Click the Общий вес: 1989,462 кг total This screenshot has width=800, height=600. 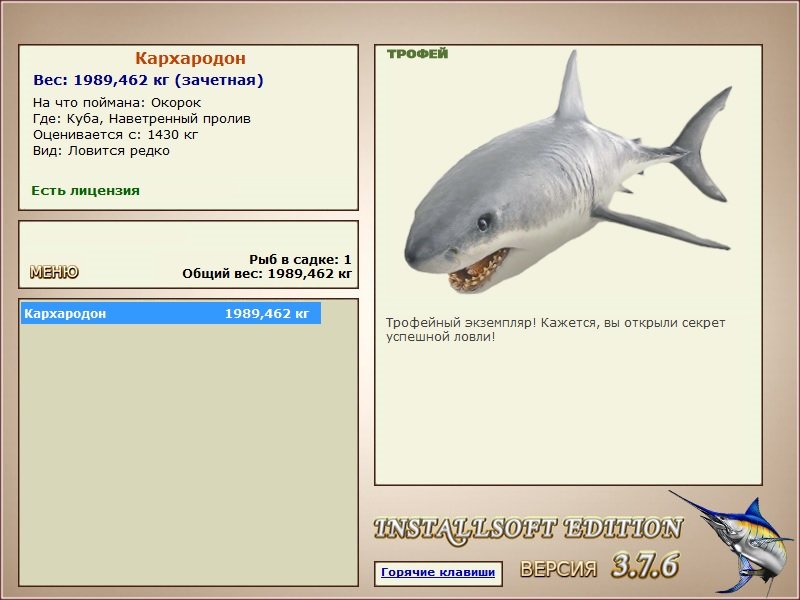(267, 273)
